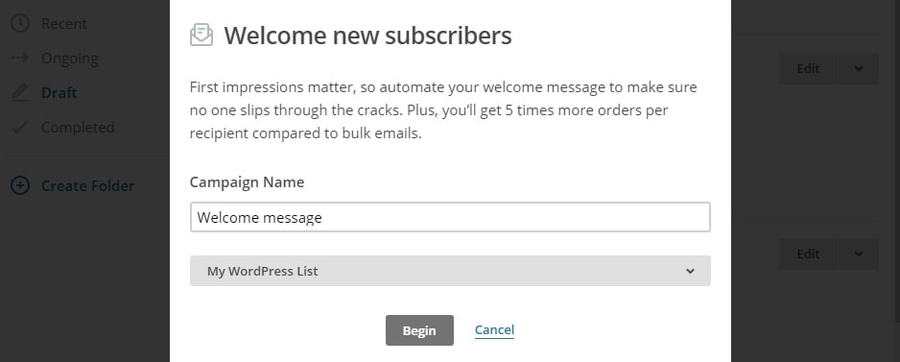
Task: Click the Recent clock icon
Action: point(20,24)
